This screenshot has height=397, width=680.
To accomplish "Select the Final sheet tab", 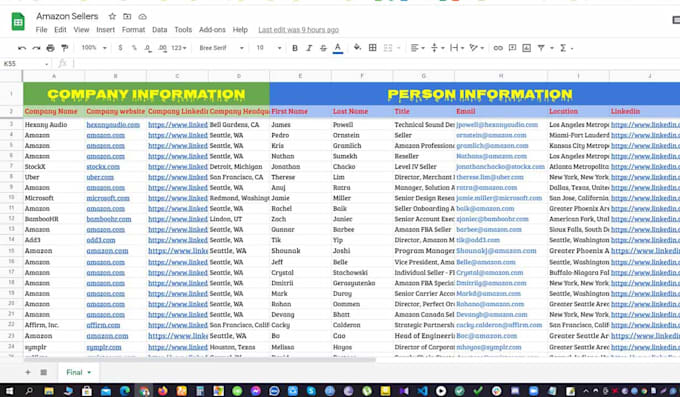I will coord(78,372).
